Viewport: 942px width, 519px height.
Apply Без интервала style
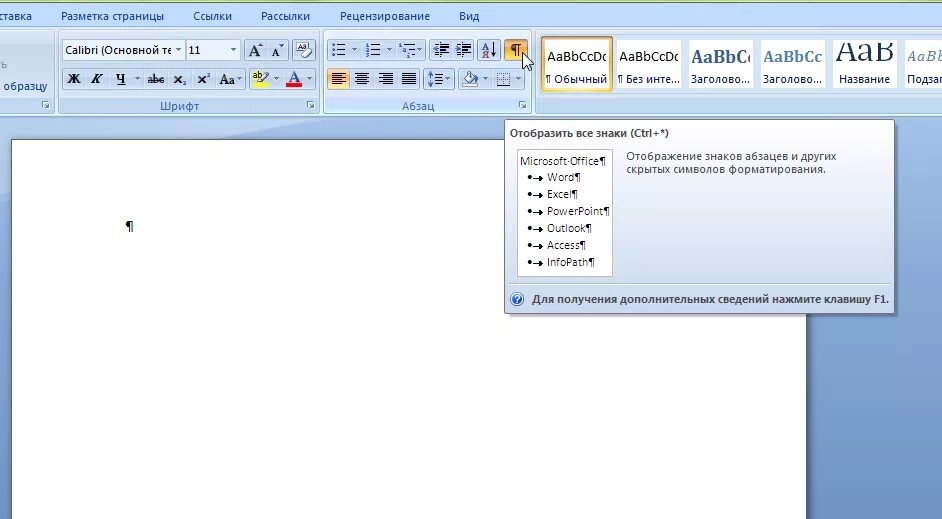(649, 64)
